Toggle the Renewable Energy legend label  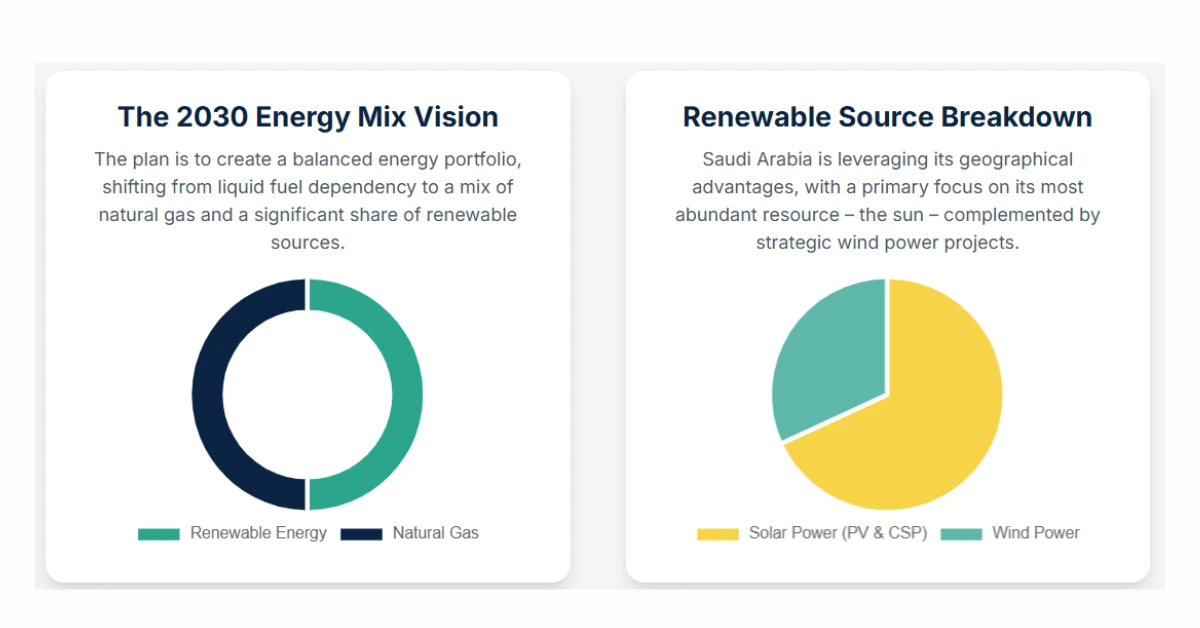click(258, 533)
